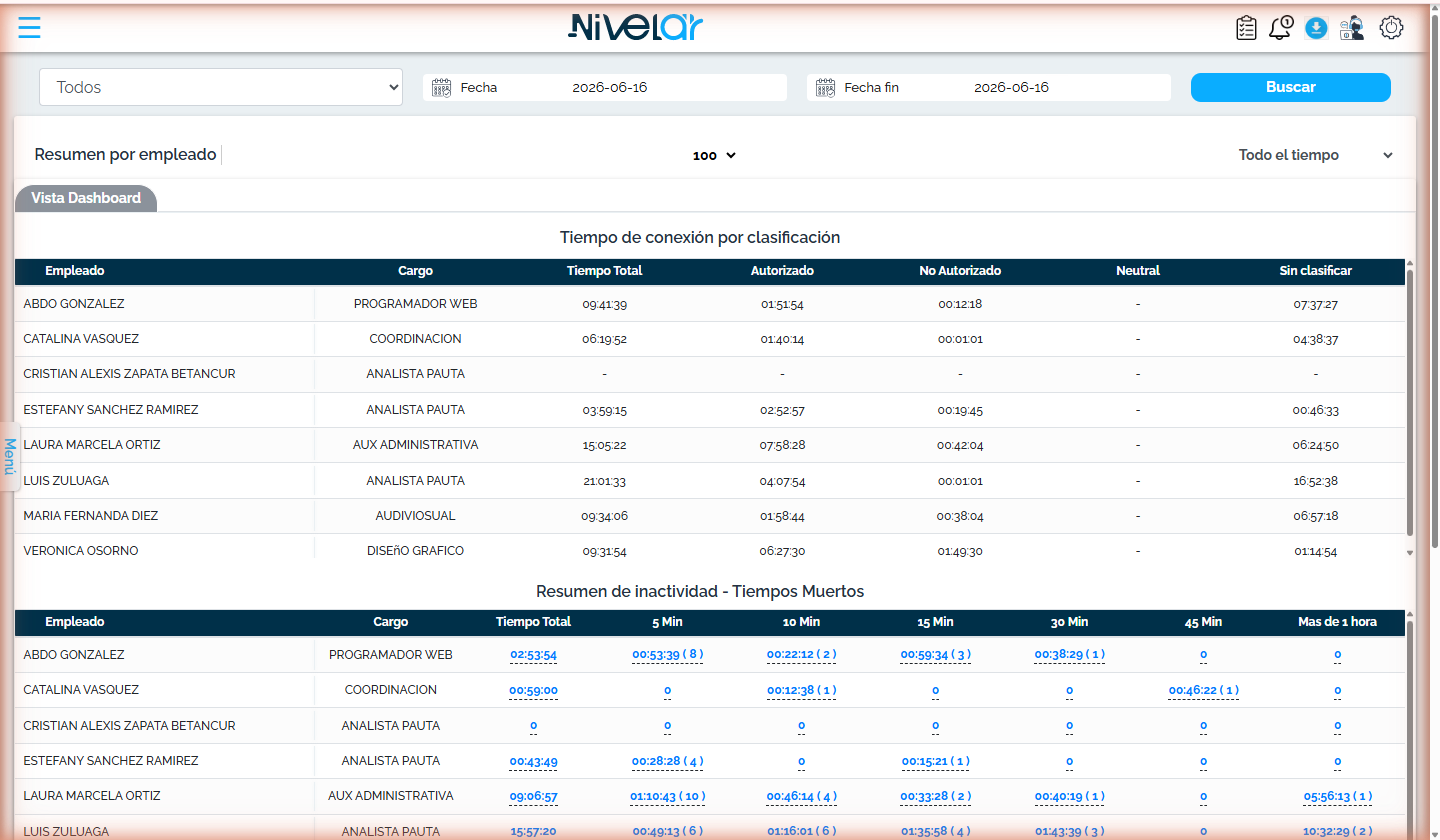Select the Vista Dashboard tab

86,198
